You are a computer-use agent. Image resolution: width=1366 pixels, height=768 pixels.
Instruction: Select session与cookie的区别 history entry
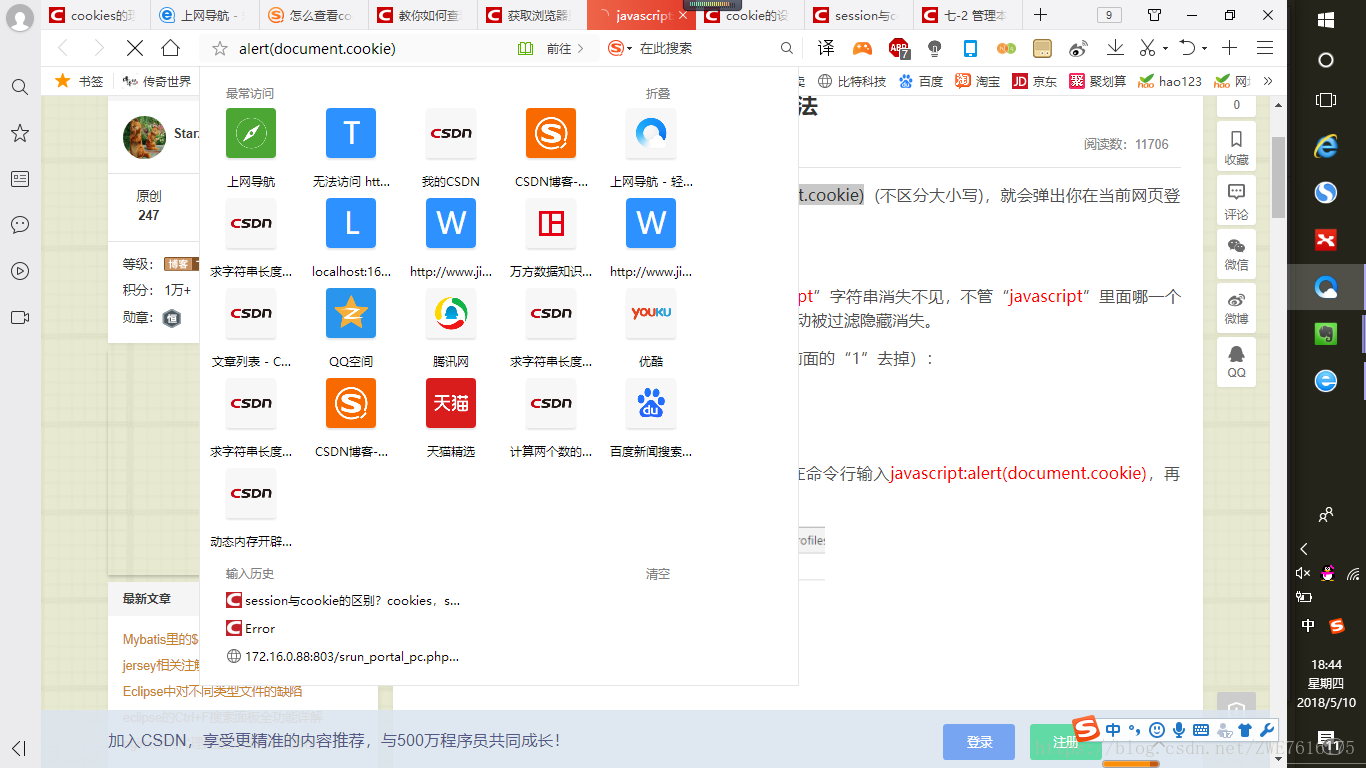tap(344, 600)
